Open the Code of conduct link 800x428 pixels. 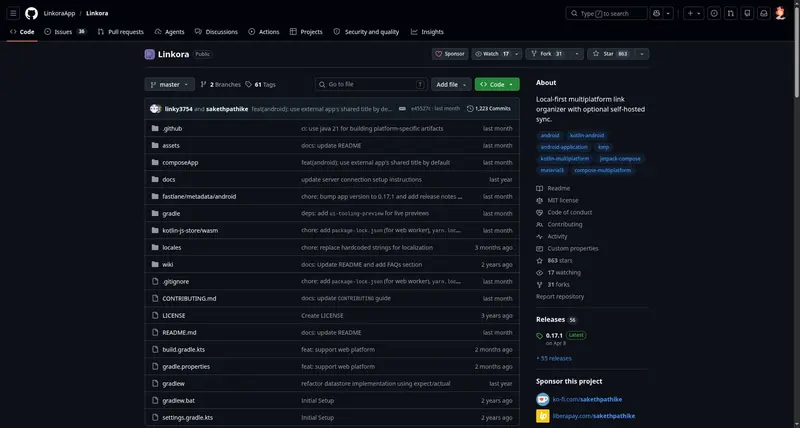pyautogui.click(x=569, y=212)
